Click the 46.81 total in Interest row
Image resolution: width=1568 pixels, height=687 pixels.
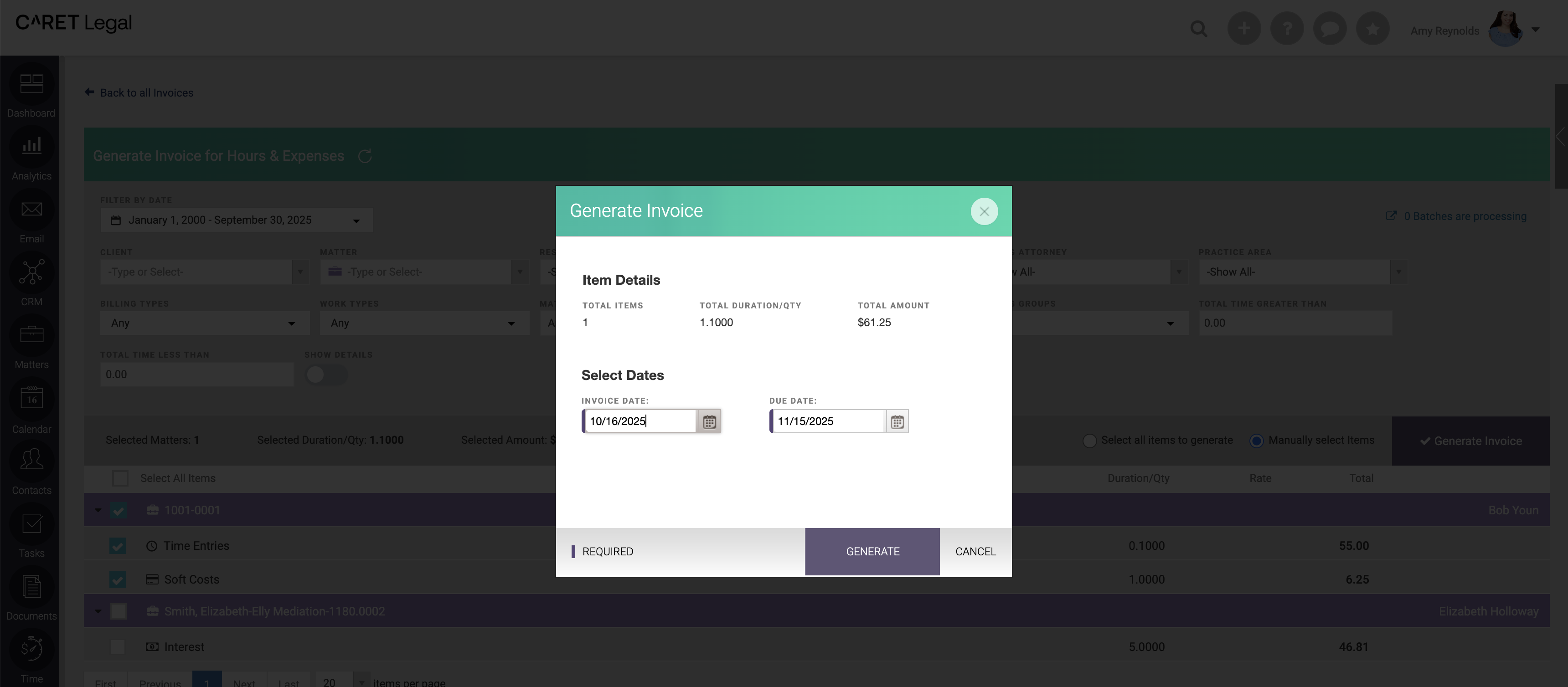point(1353,647)
